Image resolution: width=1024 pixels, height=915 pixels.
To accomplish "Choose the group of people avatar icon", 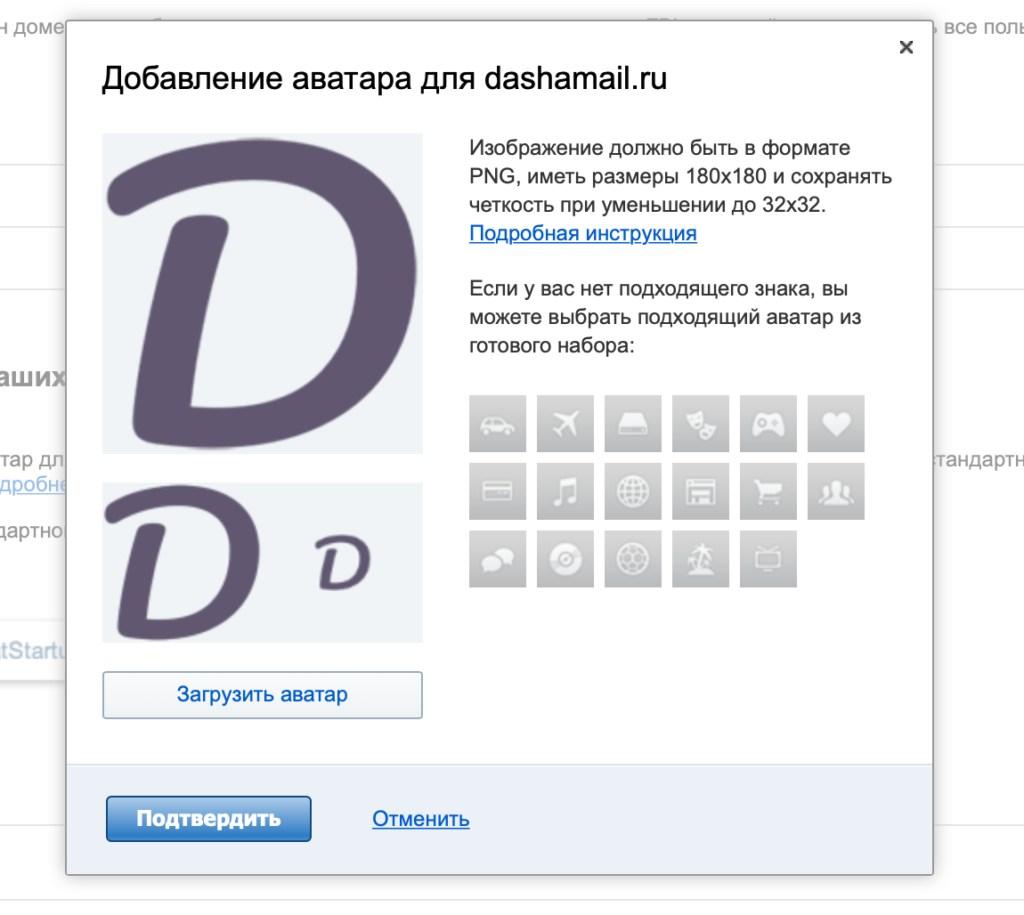I will [x=836, y=491].
